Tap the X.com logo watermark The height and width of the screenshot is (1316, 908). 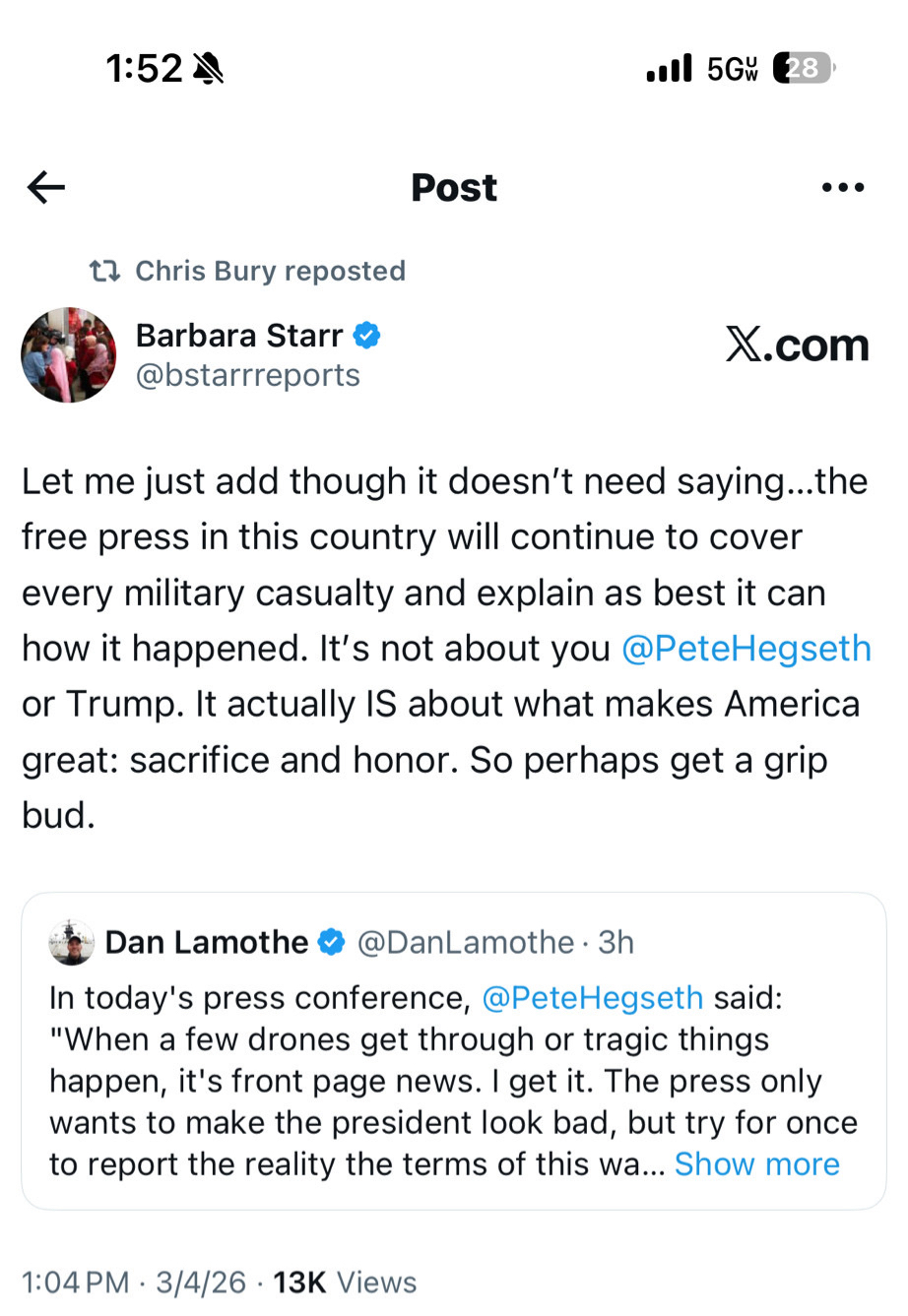[x=797, y=345]
